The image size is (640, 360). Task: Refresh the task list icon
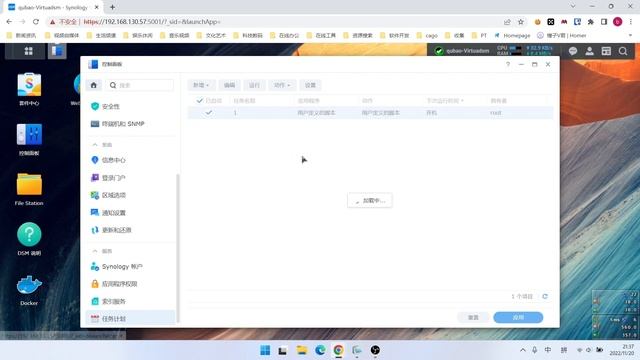pos(545,296)
